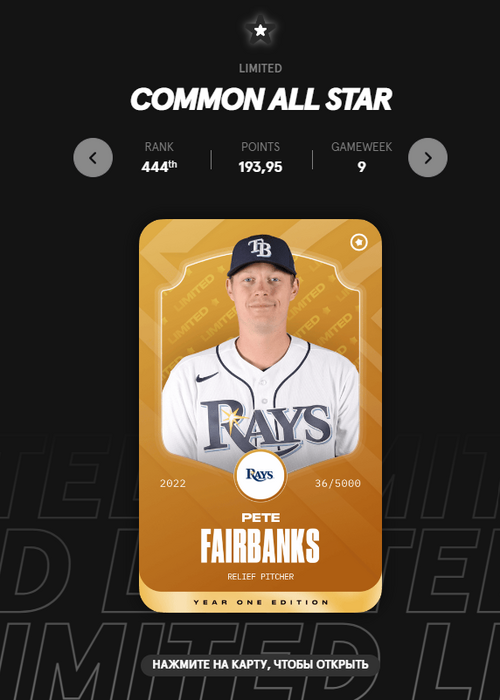Click the TB logo on the cap
Image resolution: width=500 pixels, height=700 pixels.
pos(260,248)
